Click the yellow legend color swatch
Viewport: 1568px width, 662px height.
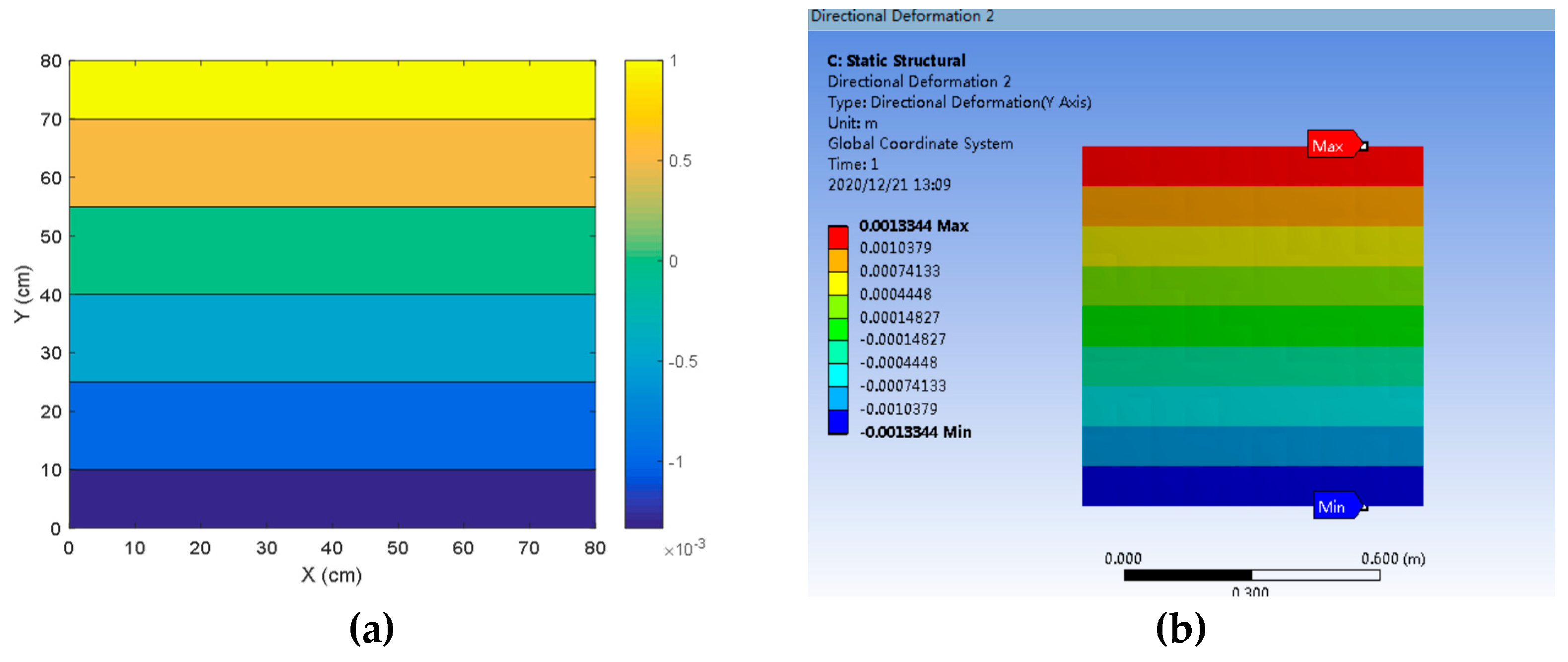point(837,284)
